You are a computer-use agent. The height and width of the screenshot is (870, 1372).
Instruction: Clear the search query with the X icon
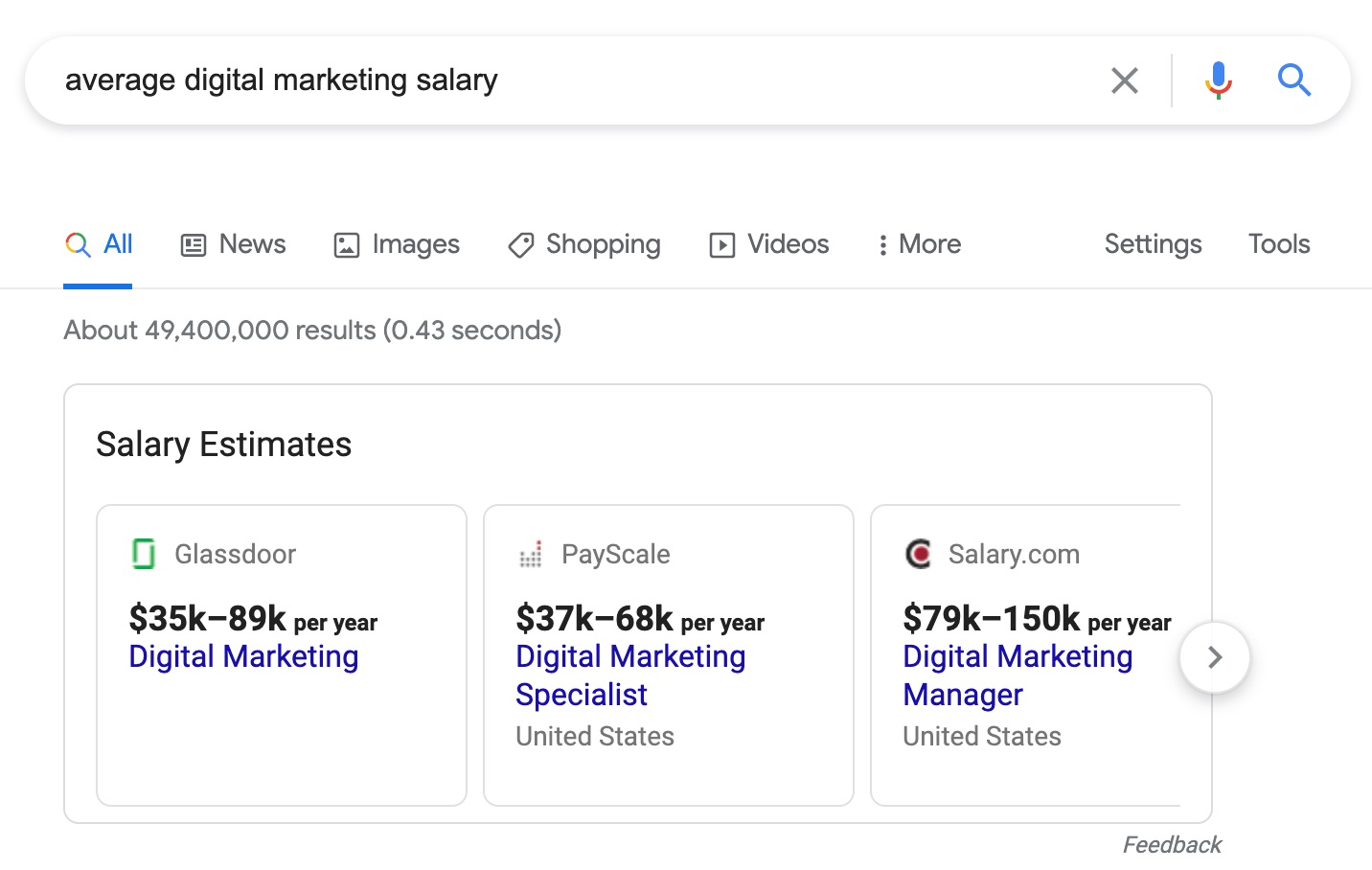click(1125, 80)
